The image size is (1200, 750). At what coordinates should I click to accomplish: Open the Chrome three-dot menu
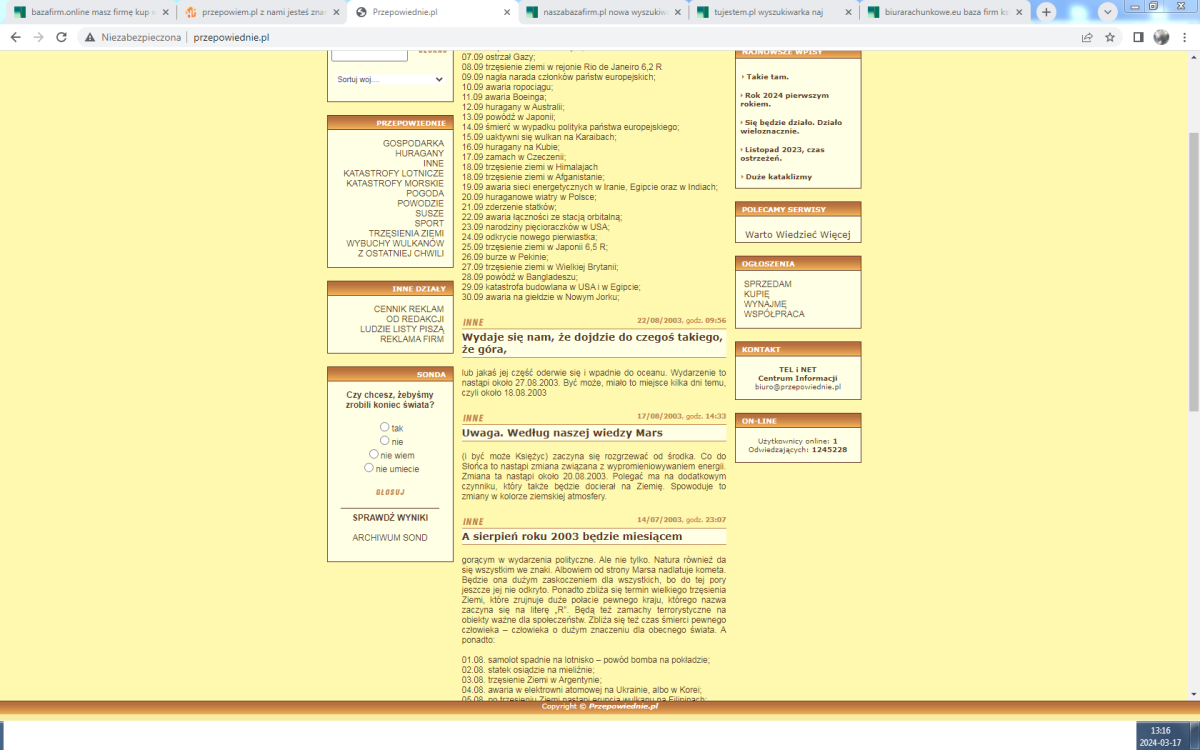click(1184, 37)
